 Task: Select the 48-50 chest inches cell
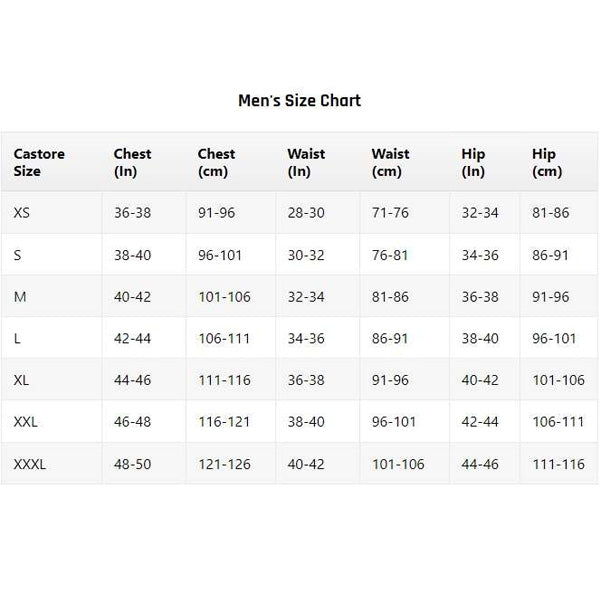coord(132,464)
